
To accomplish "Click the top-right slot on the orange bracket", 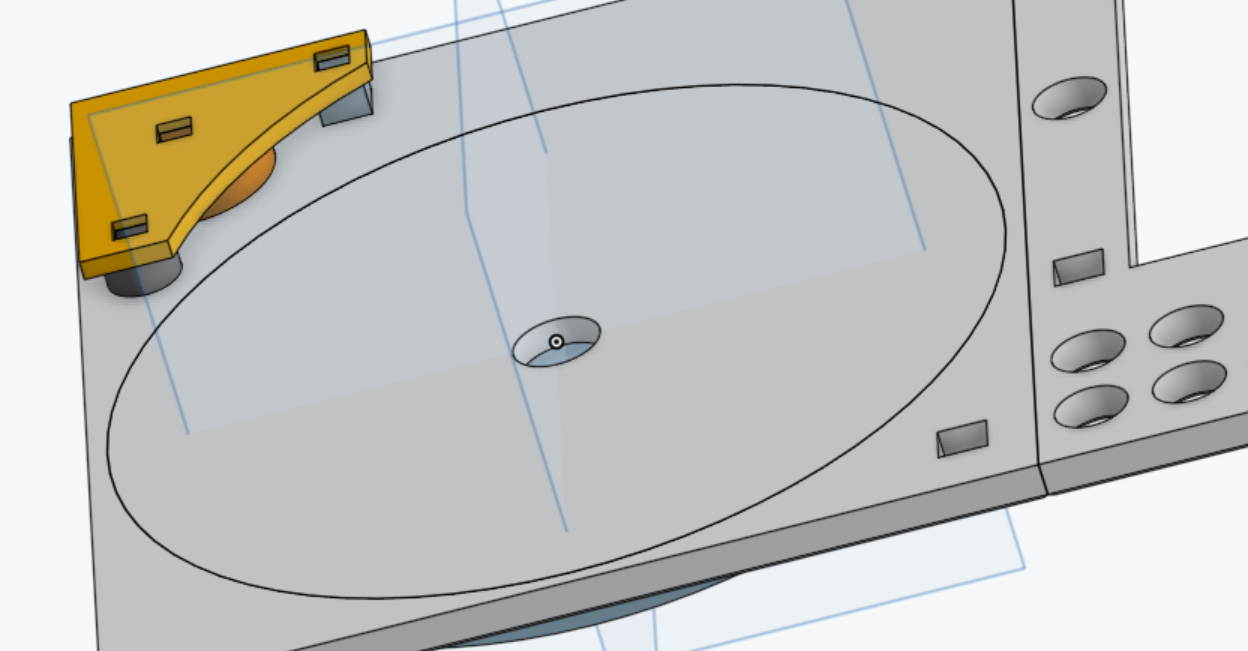I will (332, 58).
